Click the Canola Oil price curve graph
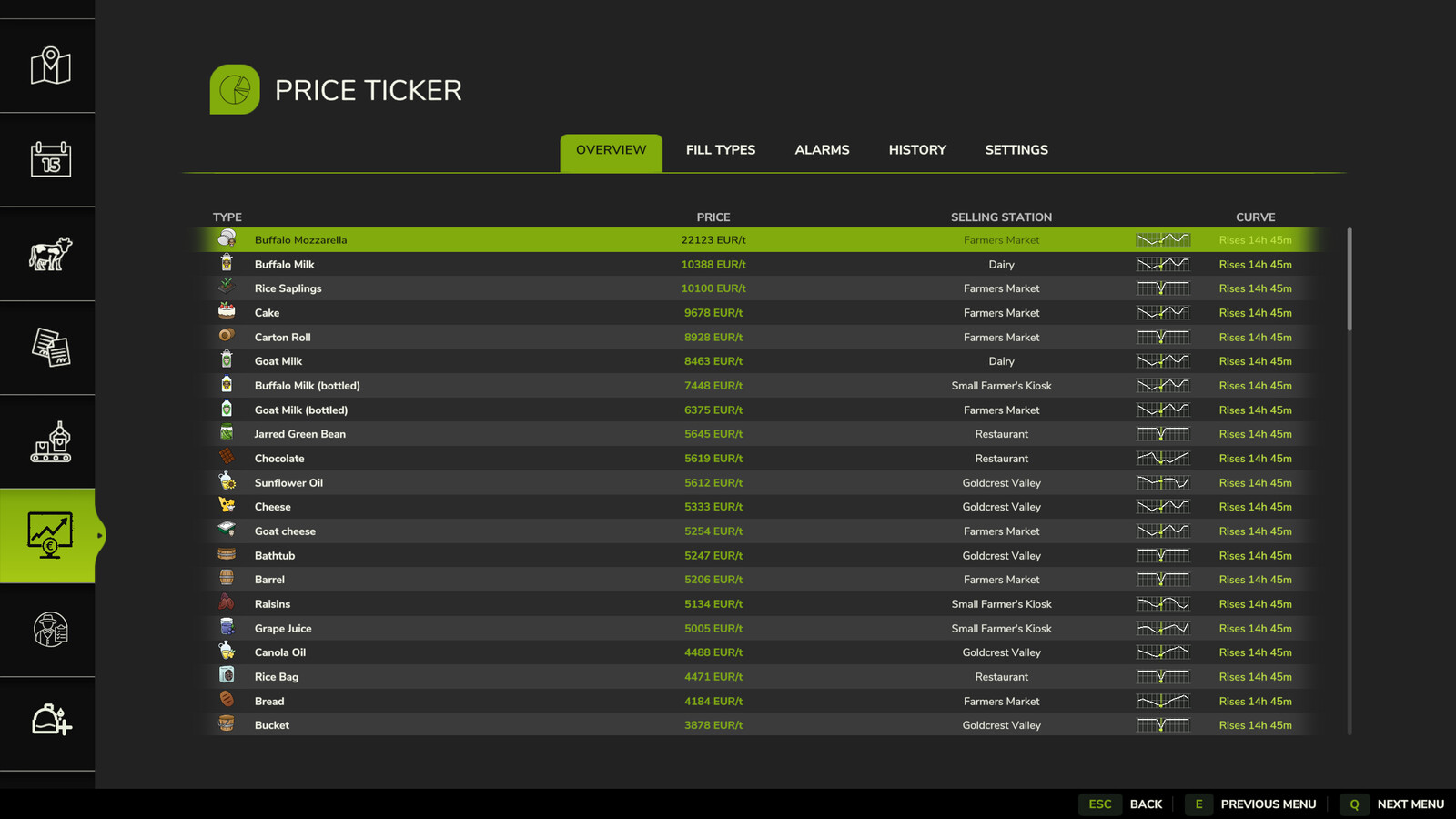 (1163, 652)
